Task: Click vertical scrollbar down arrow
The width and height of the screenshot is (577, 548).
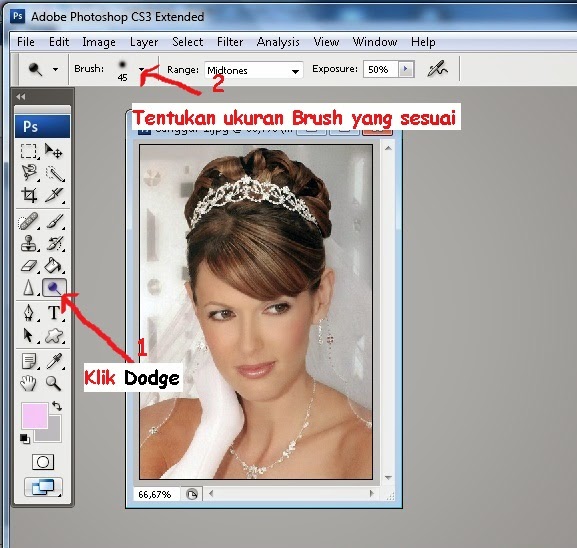Action: [388, 477]
